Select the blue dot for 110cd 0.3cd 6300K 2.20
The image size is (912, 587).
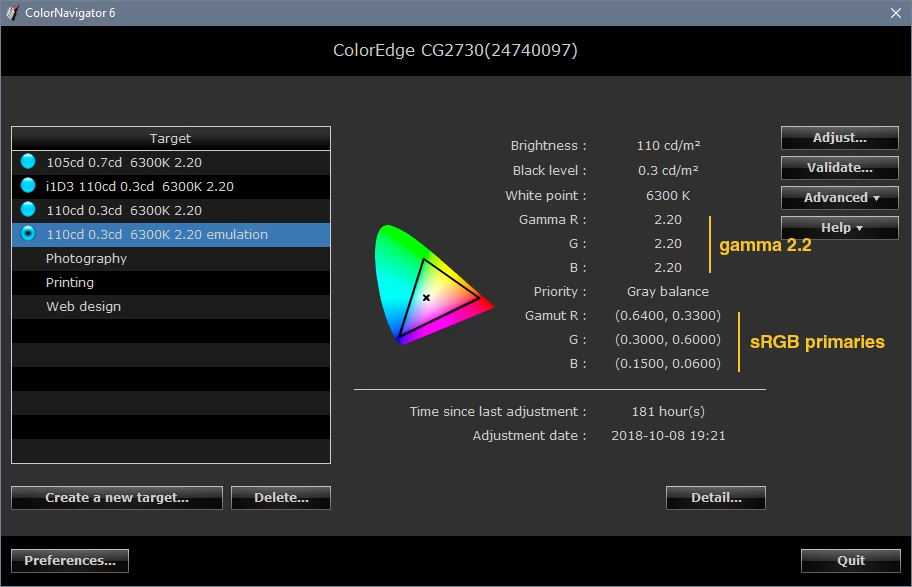pyautogui.click(x=28, y=209)
